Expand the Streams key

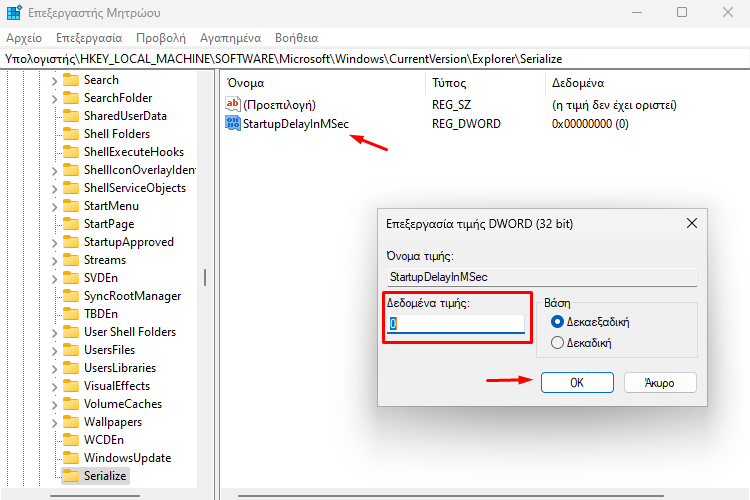point(55,261)
